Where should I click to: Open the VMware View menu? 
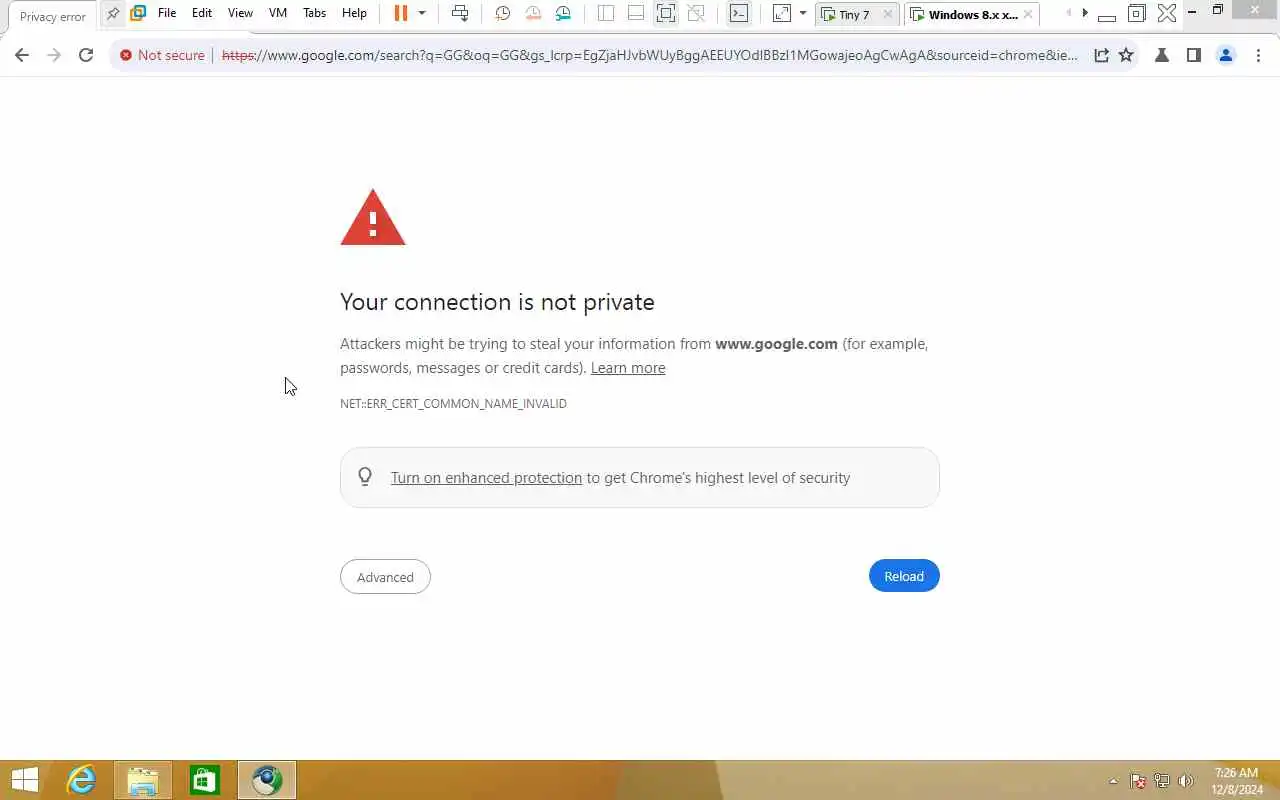(240, 14)
